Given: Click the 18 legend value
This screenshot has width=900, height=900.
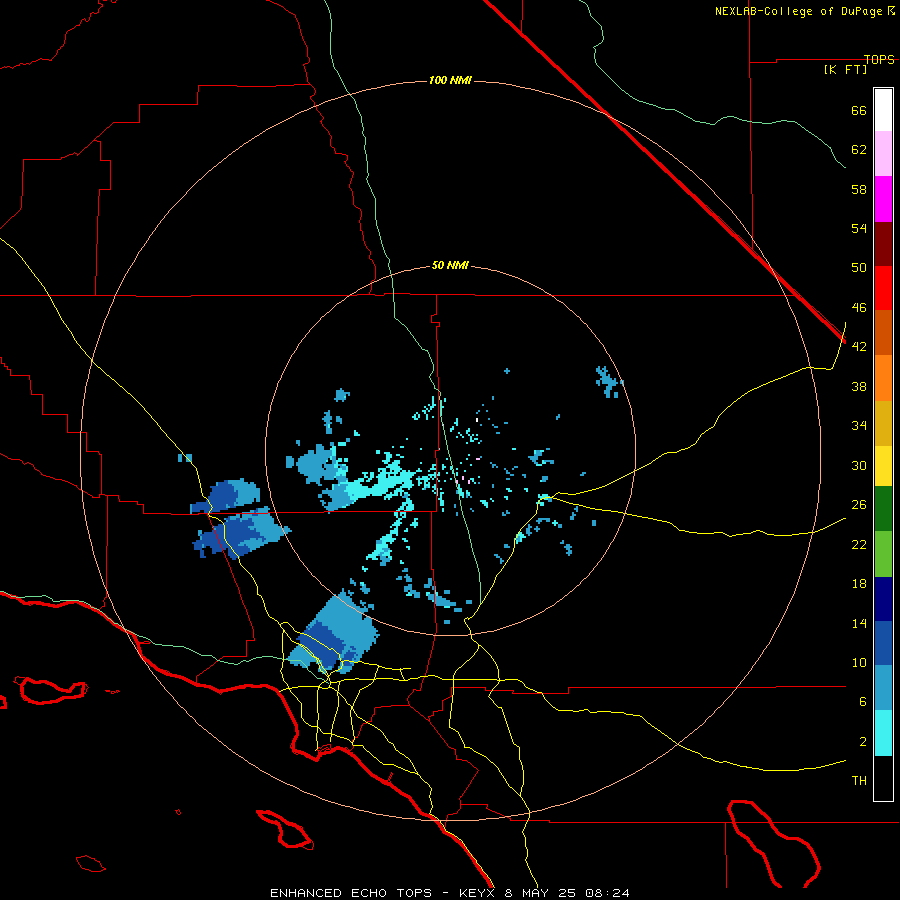Looking at the screenshot, I should click(x=859, y=584).
